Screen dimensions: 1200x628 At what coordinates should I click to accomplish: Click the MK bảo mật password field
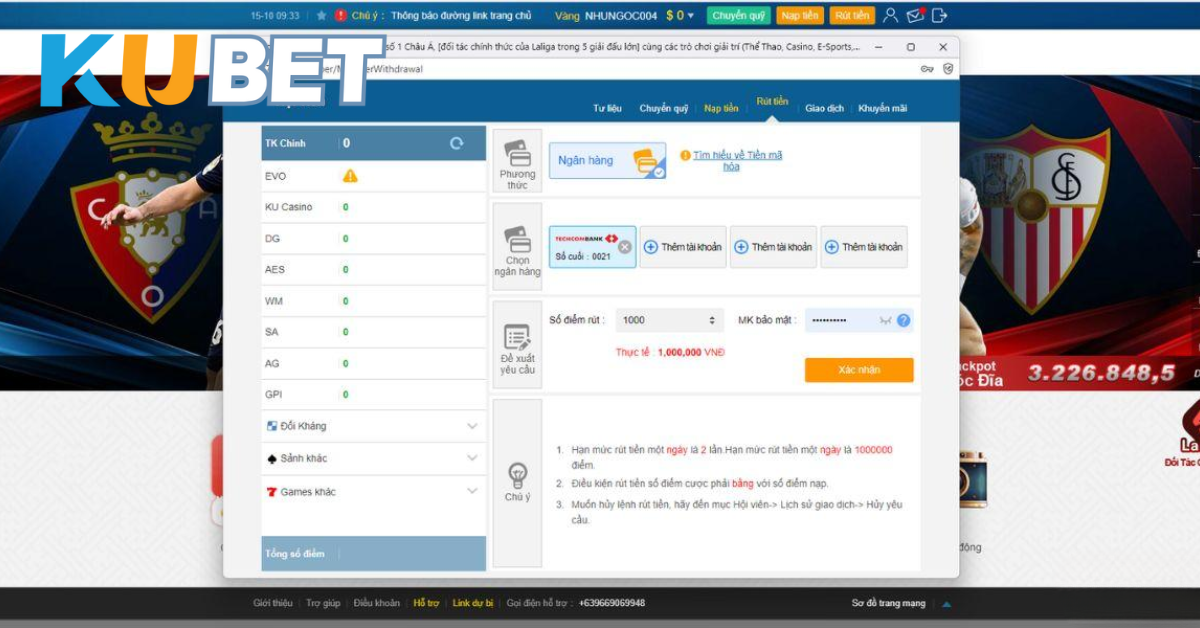840,321
